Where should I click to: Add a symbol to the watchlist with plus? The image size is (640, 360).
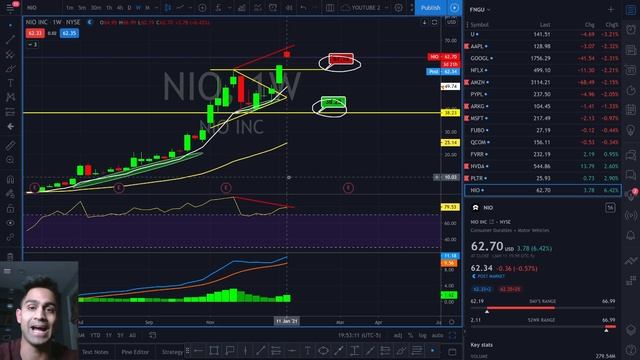point(611,9)
